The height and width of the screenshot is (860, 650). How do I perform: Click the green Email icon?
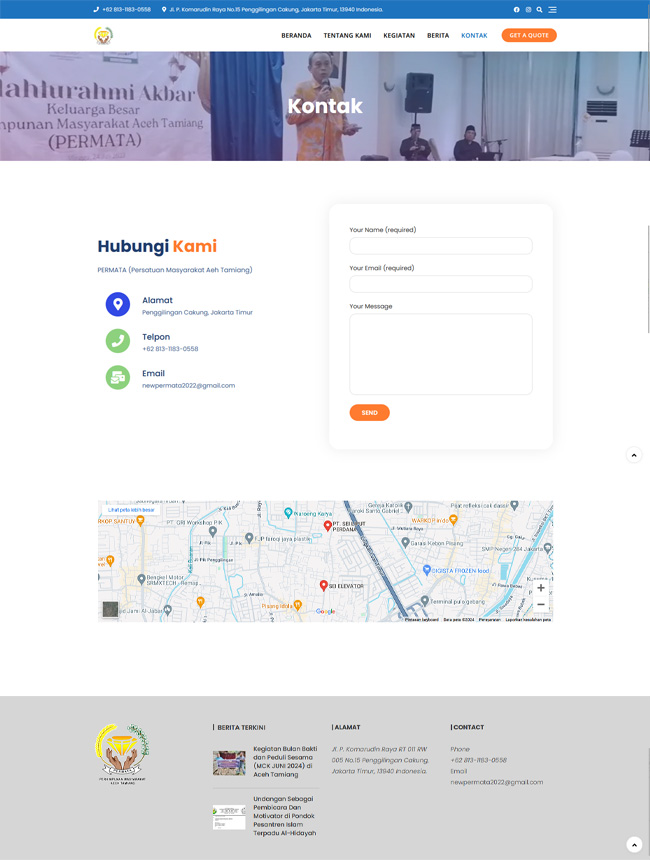pyautogui.click(x=118, y=377)
